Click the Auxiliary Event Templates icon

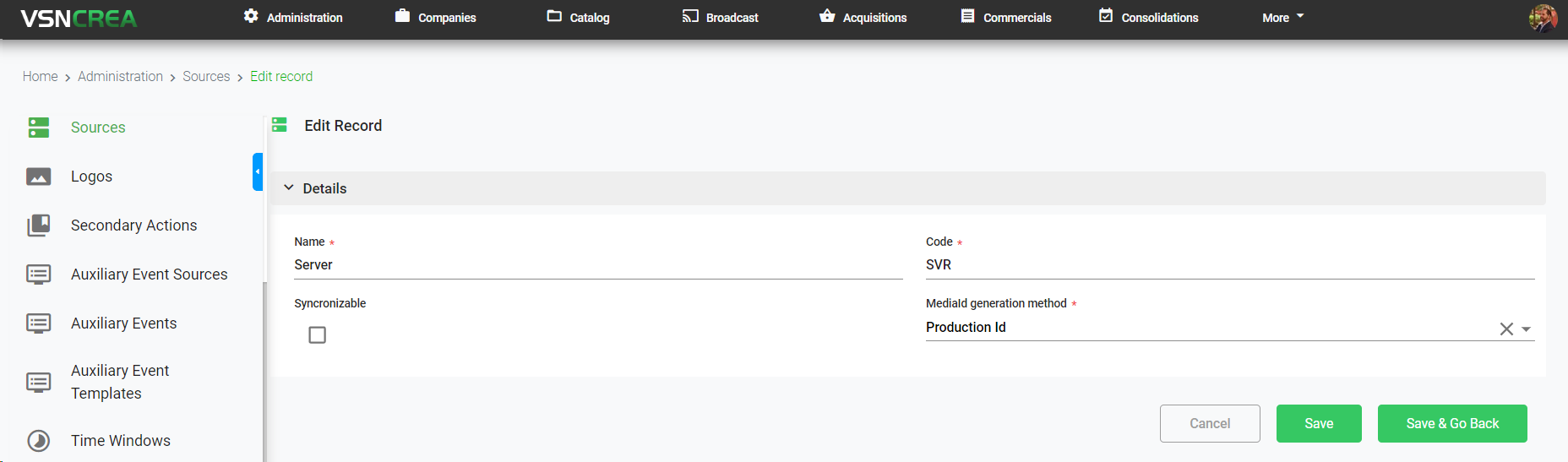pos(39,382)
